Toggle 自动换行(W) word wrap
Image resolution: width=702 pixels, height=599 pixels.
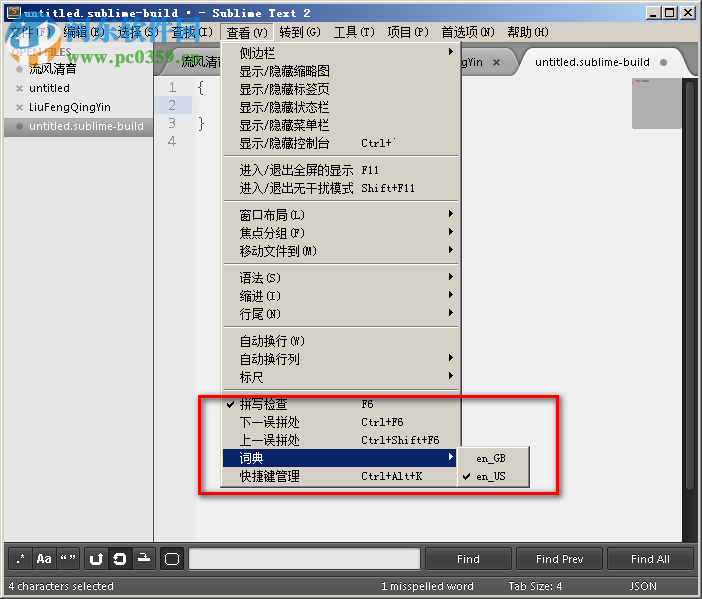point(340,341)
